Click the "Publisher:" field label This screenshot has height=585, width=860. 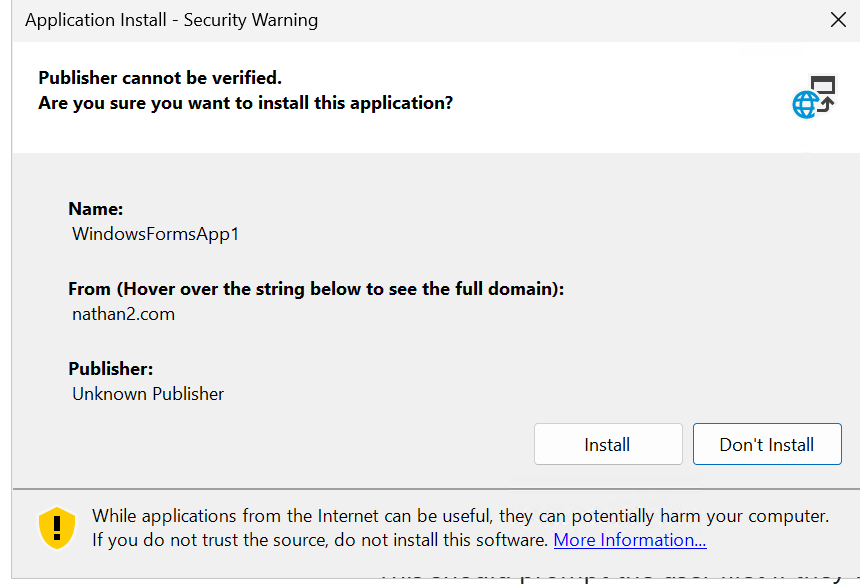coord(110,369)
